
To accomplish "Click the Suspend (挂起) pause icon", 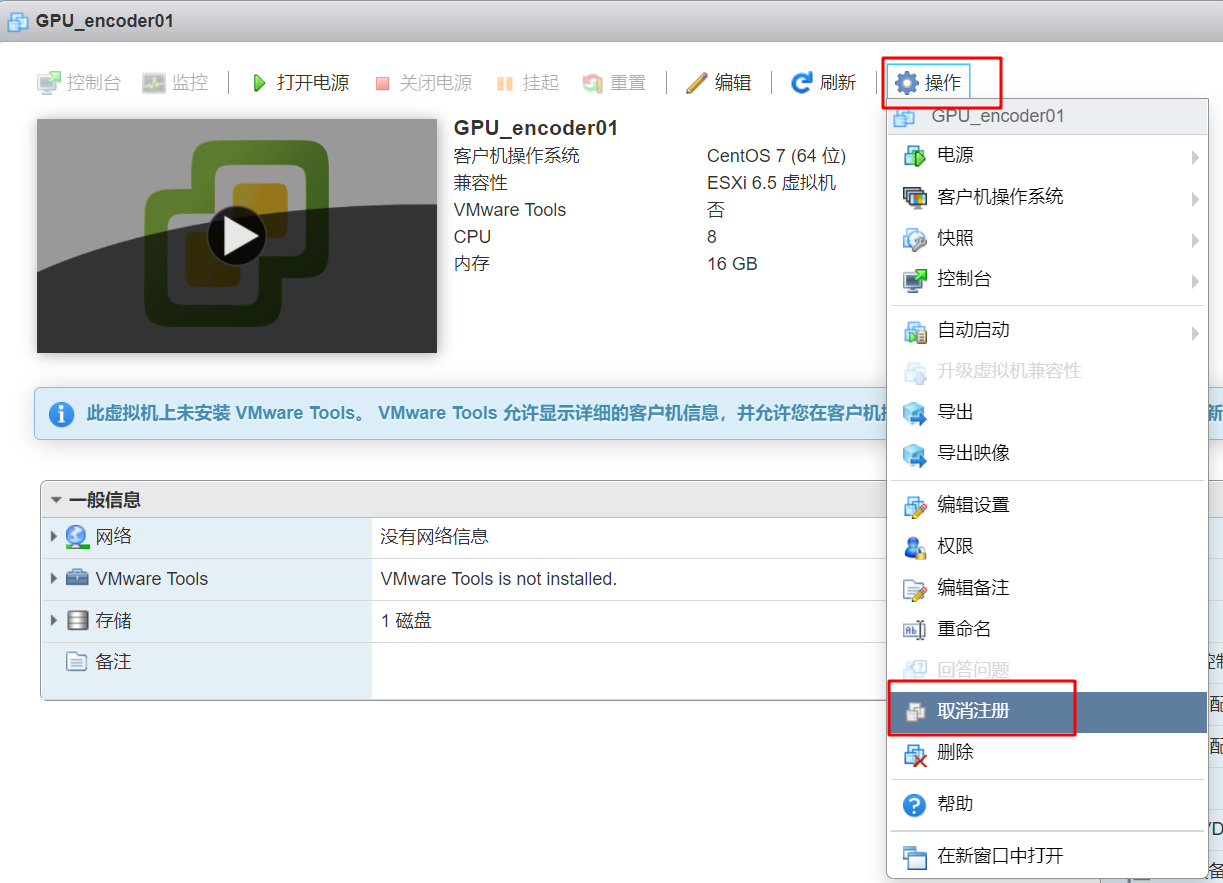I will pyautogui.click(x=505, y=84).
